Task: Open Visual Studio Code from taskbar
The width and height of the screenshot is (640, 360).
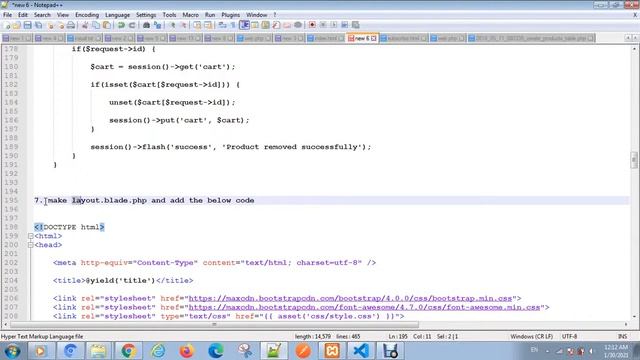Action: click(361, 351)
